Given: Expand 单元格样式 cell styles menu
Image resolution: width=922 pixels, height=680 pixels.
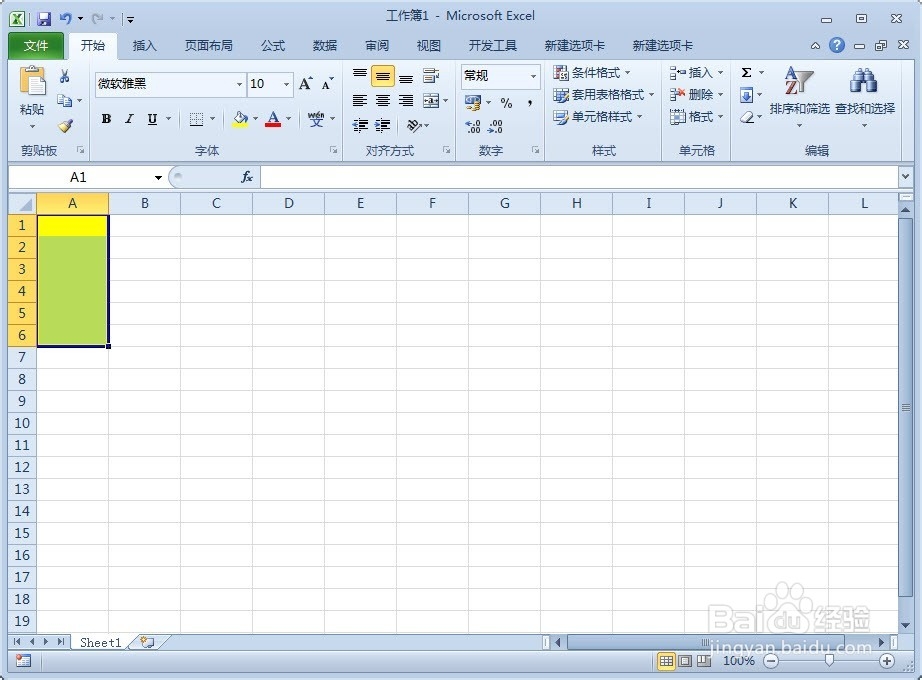Looking at the screenshot, I should point(597,117).
